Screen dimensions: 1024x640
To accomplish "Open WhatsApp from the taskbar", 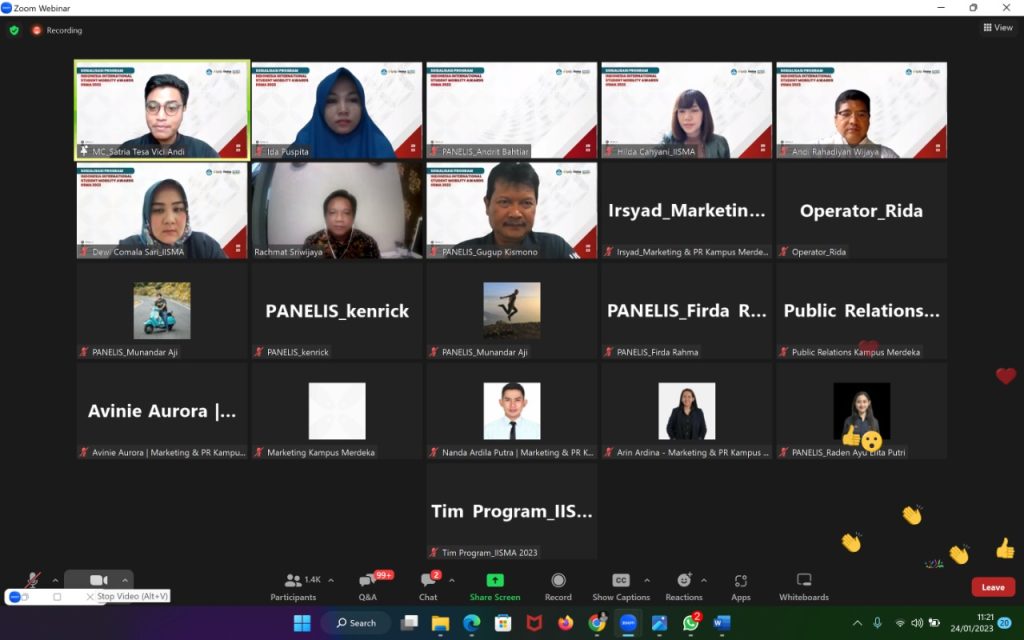I will point(692,622).
